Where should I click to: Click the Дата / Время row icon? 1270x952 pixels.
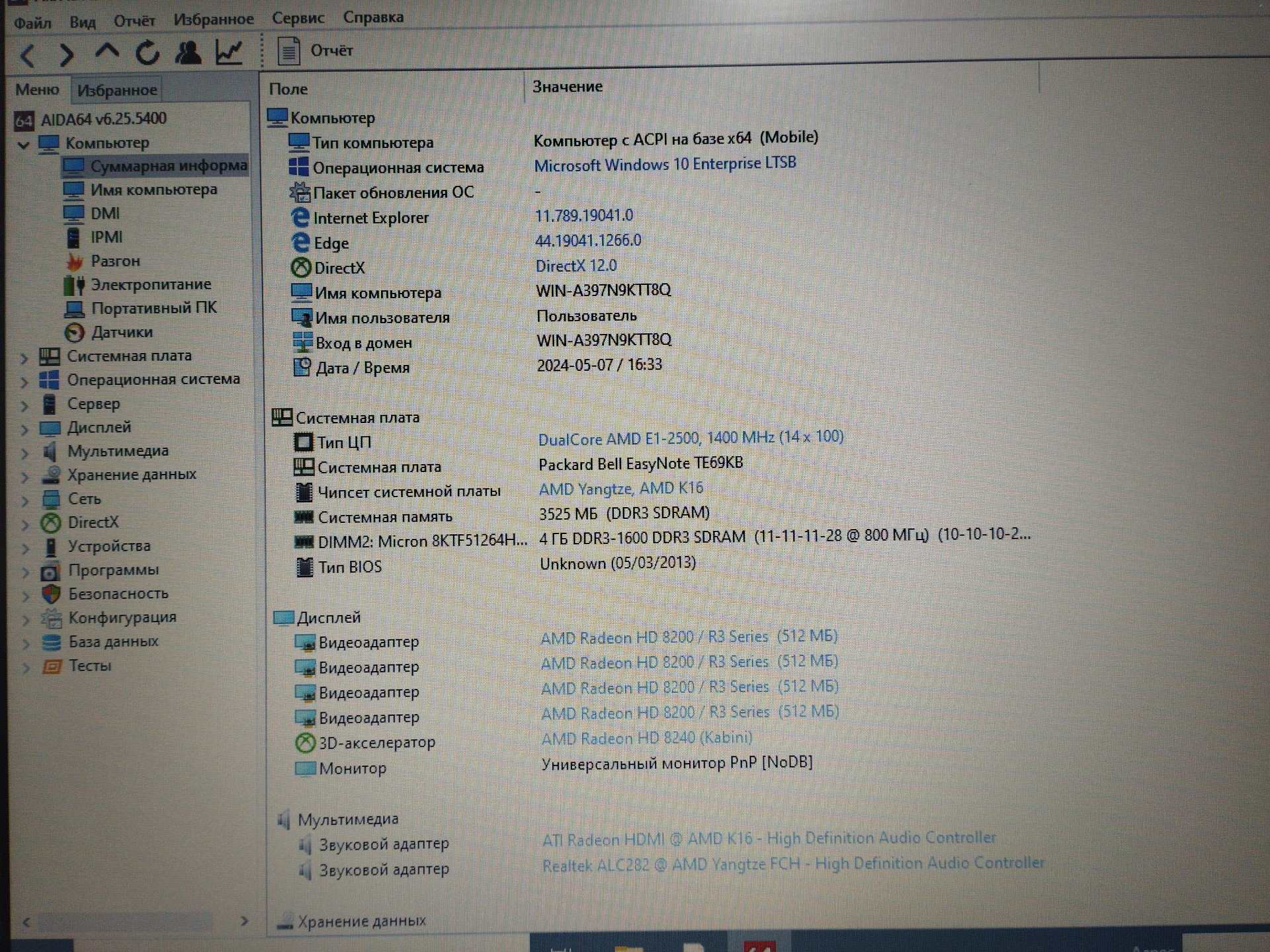pyautogui.click(x=302, y=368)
